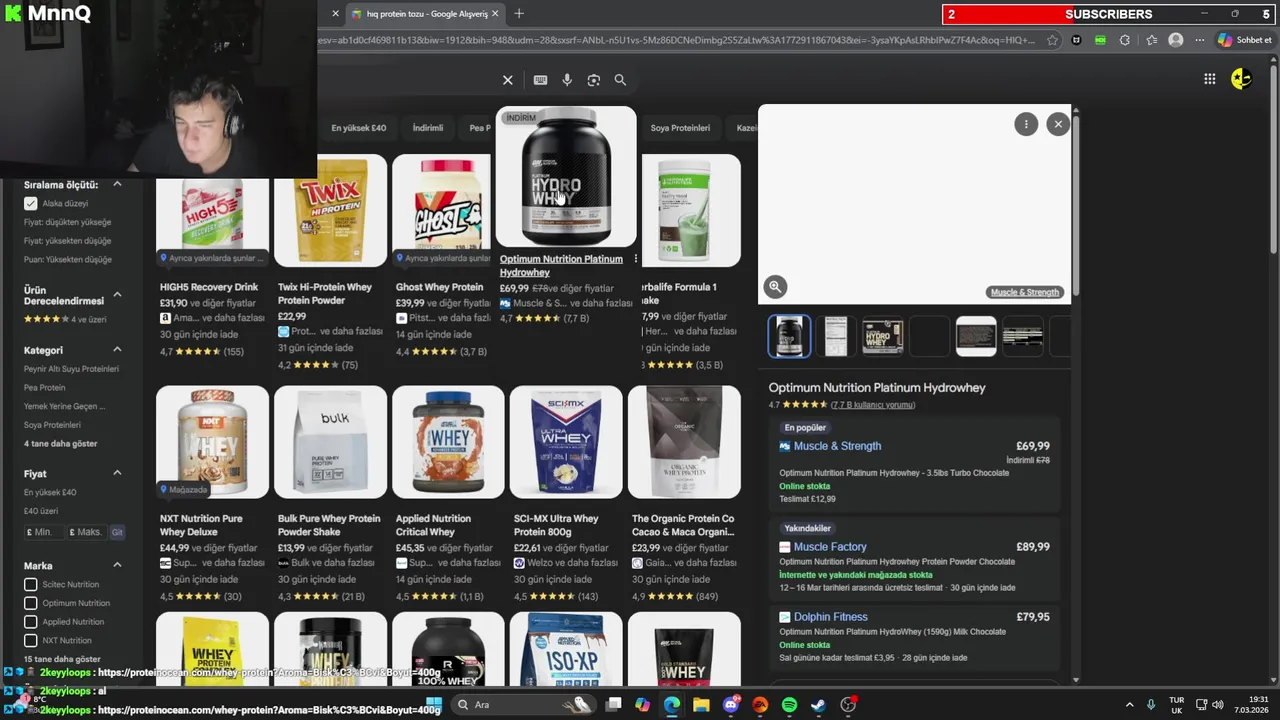Click the maximum price Maks. input field
This screenshot has height=720, width=1280.
86,532
